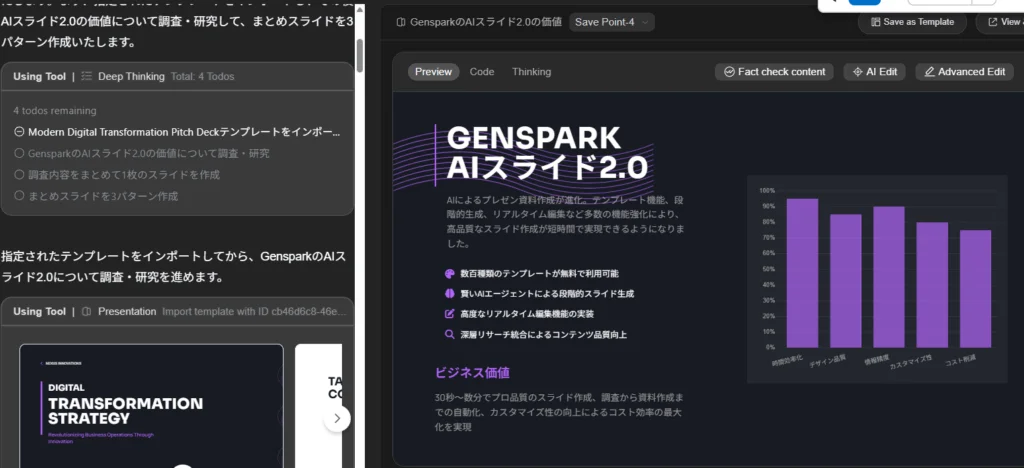1024x468 pixels.
Task: Select Digital Transformation Strategy slide thumbnail
Action: (152, 405)
